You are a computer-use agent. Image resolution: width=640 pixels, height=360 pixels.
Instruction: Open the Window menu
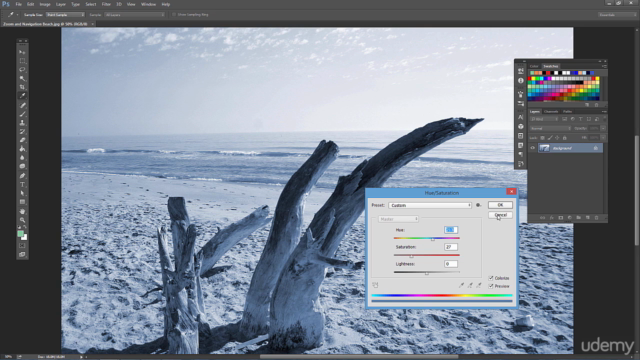pyautogui.click(x=148, y=4)
